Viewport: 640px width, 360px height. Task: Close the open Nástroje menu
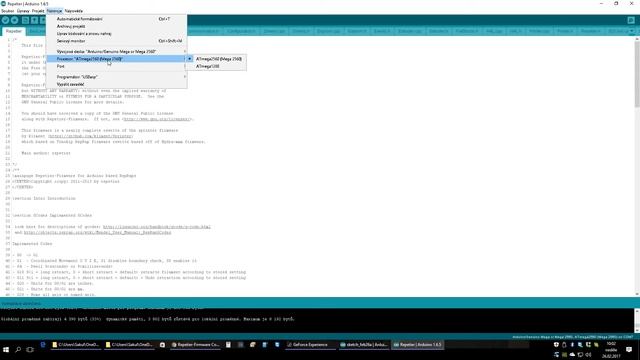54,11
